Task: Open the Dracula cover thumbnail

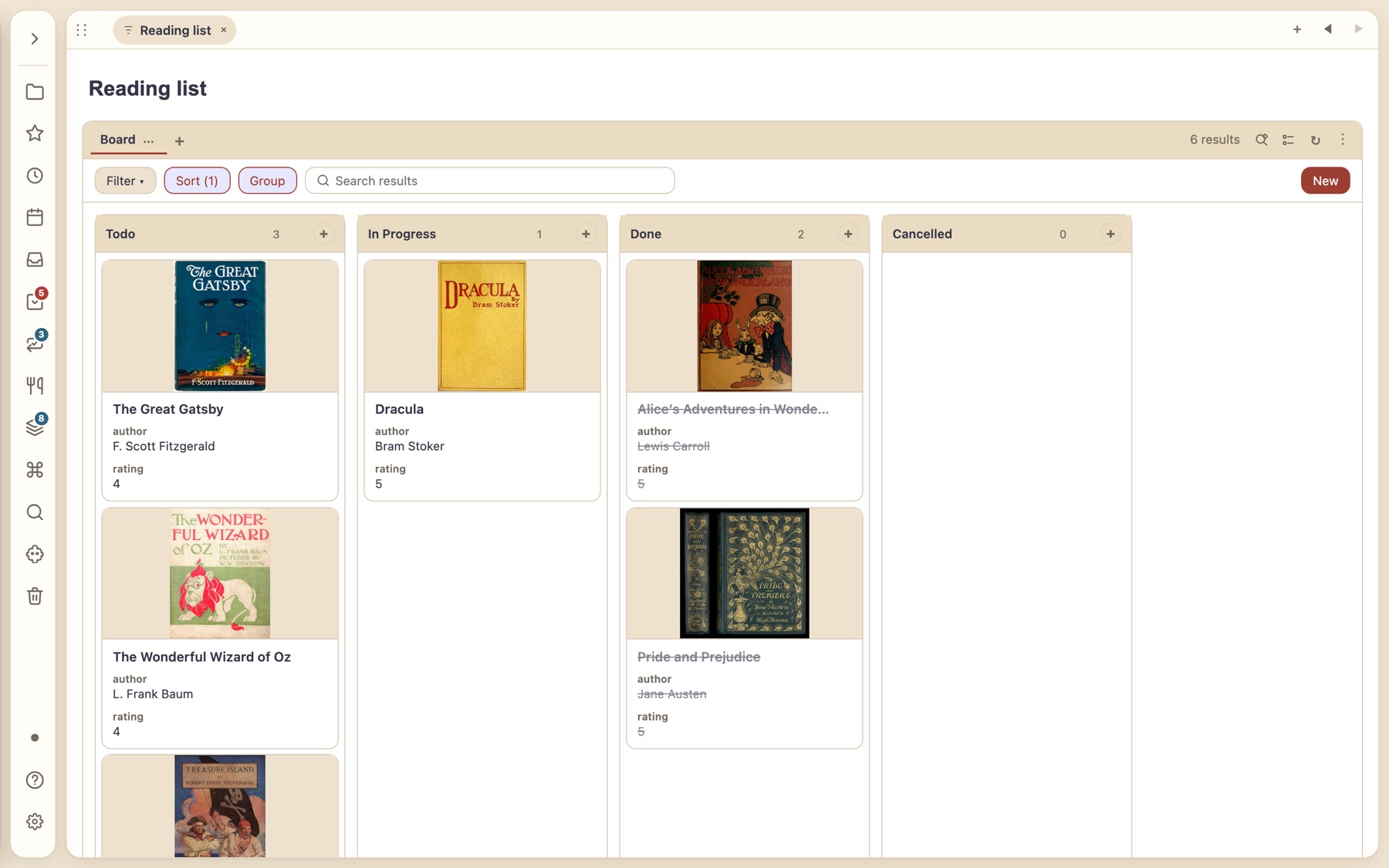Action: pyautogui.click(x=482, y=326)
